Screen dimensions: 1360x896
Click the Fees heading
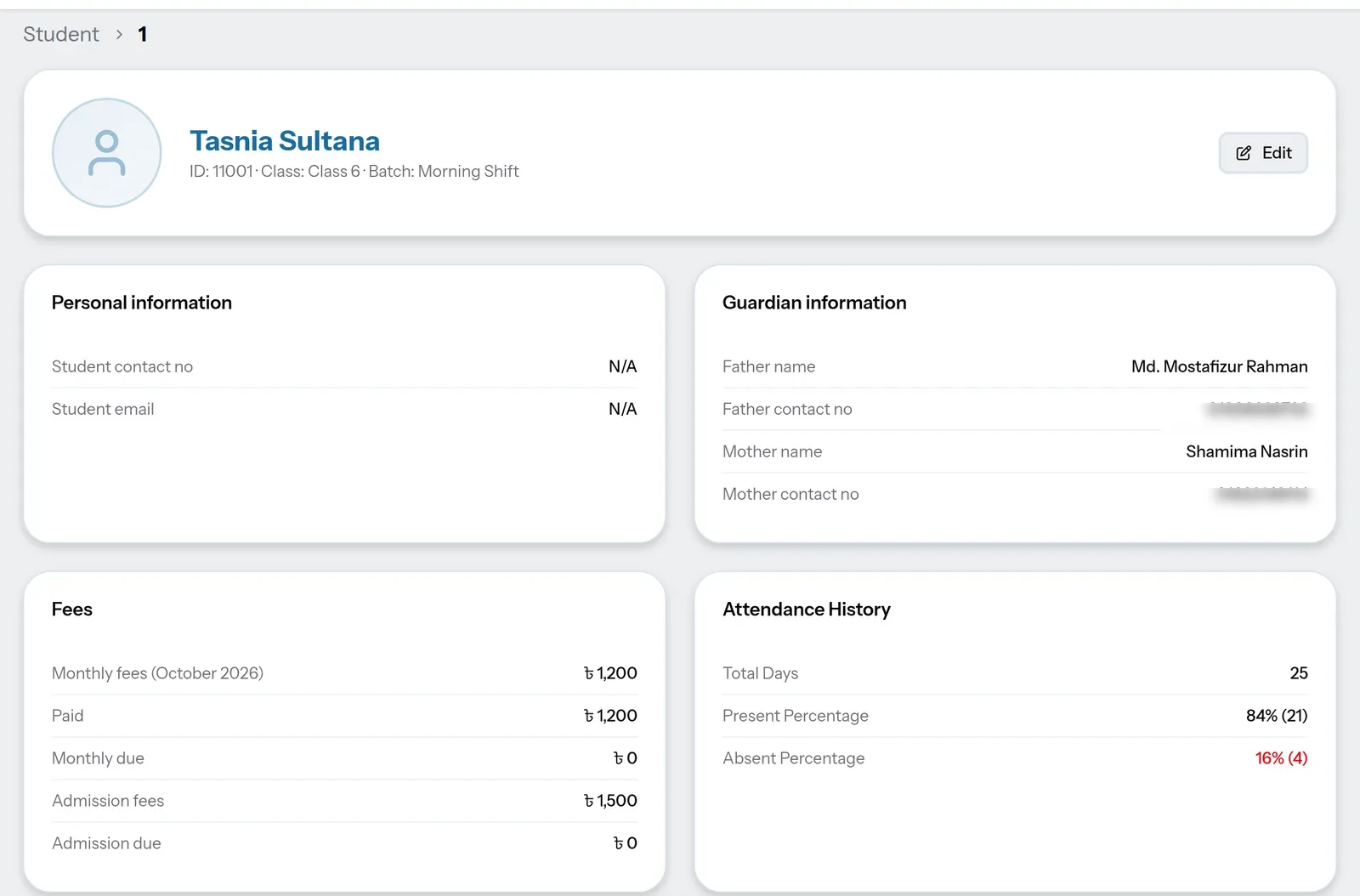click(72, 610)
